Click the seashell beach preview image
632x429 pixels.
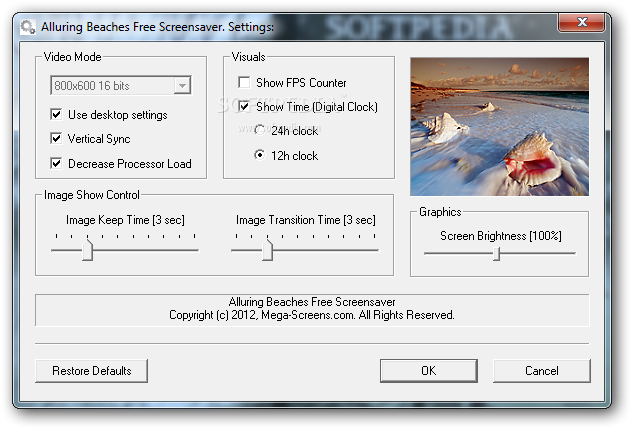[499, 127]
